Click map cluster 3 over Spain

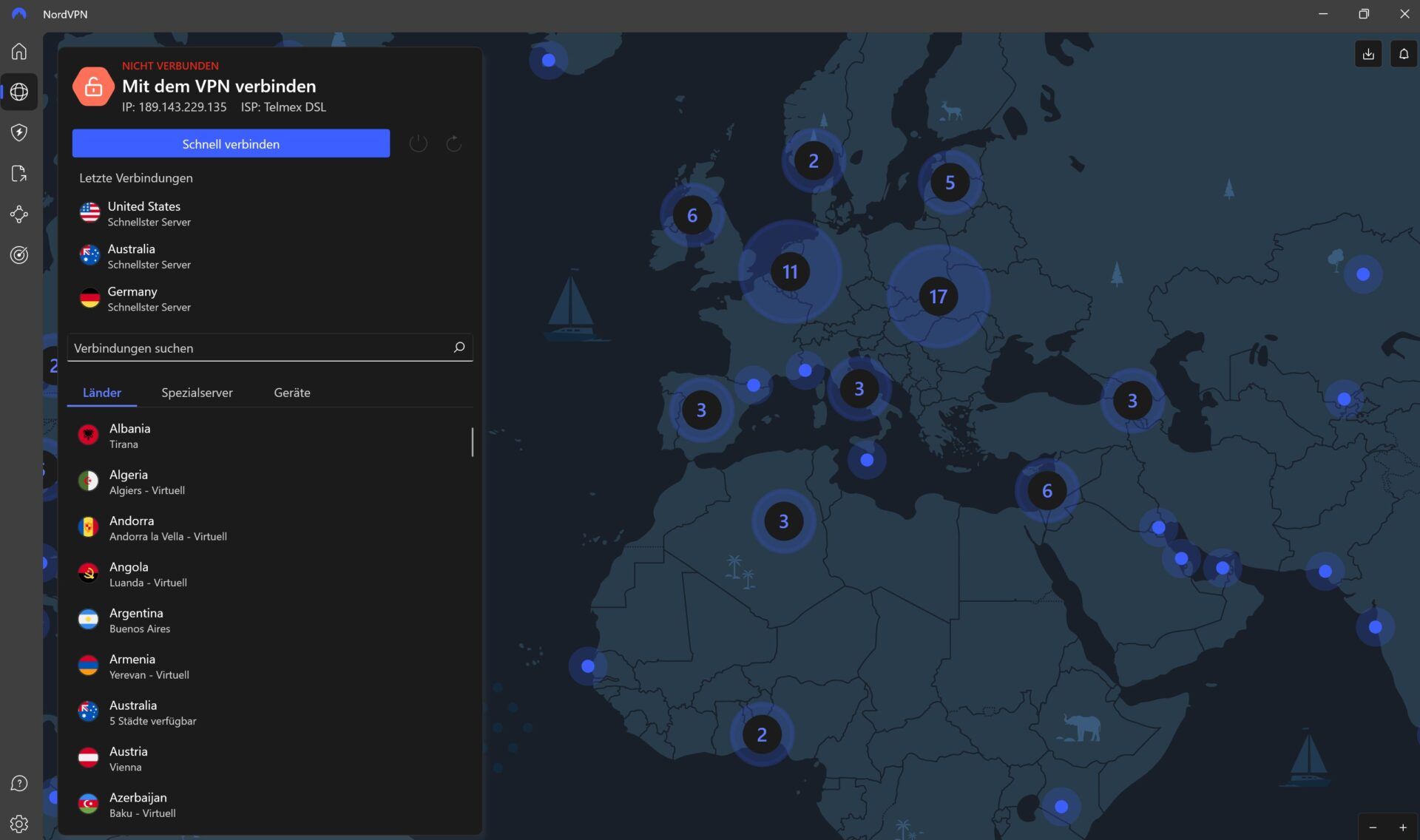701,410
